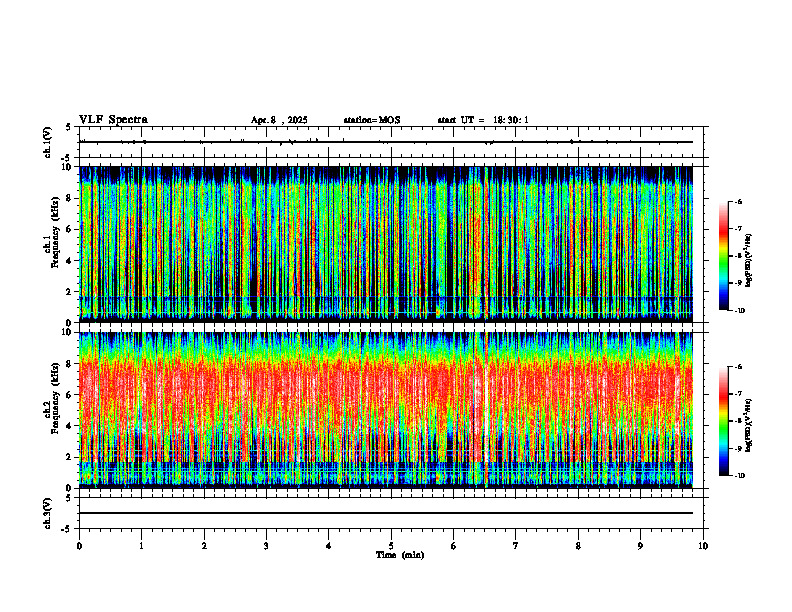Click the 'station=MOS' label
The image size is (792, 612).
click(372, 120)
